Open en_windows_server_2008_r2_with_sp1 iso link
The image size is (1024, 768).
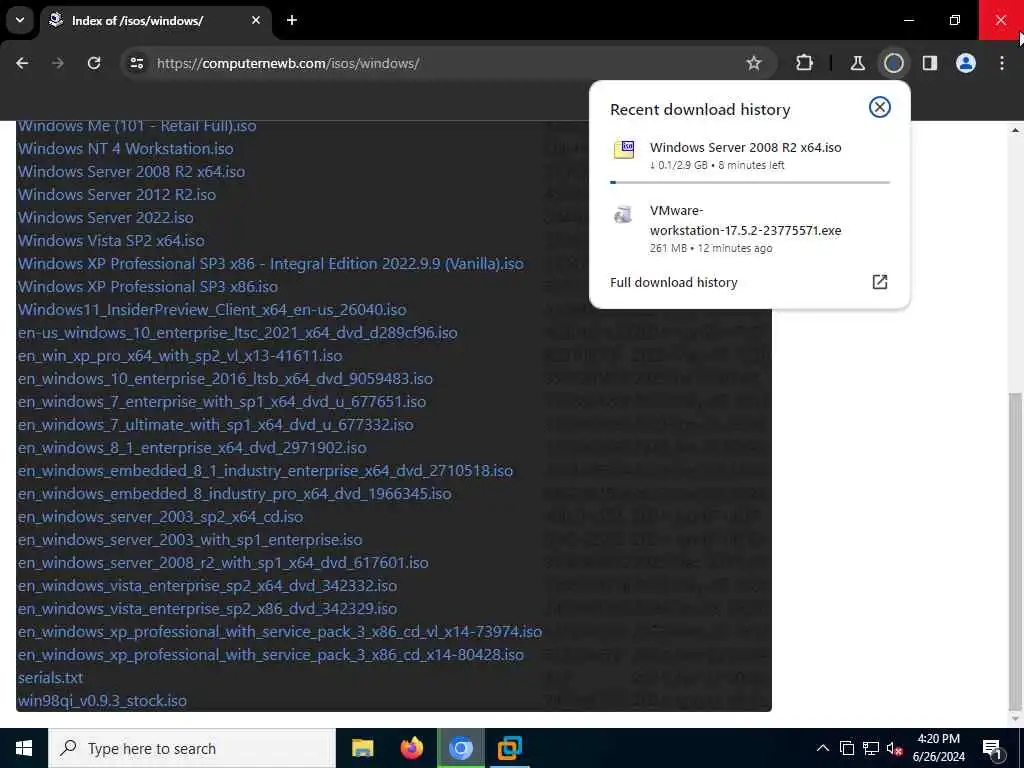click(x=223, y=563)
